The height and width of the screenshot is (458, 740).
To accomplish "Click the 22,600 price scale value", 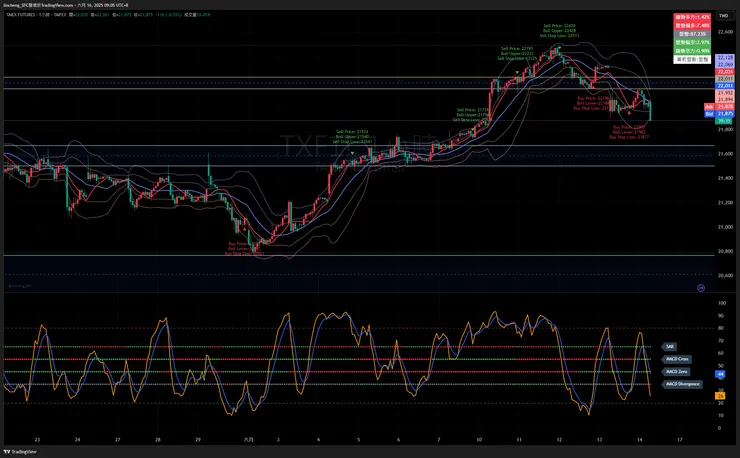I will 725,32.
